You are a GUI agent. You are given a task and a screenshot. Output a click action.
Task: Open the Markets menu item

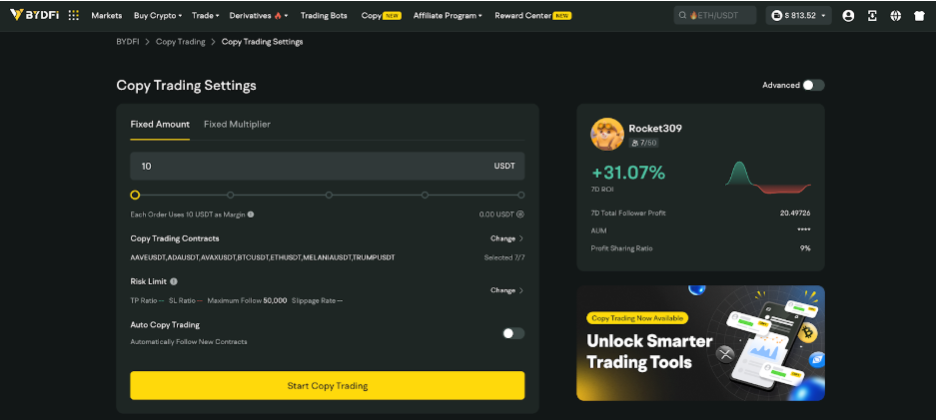point(106,16)
